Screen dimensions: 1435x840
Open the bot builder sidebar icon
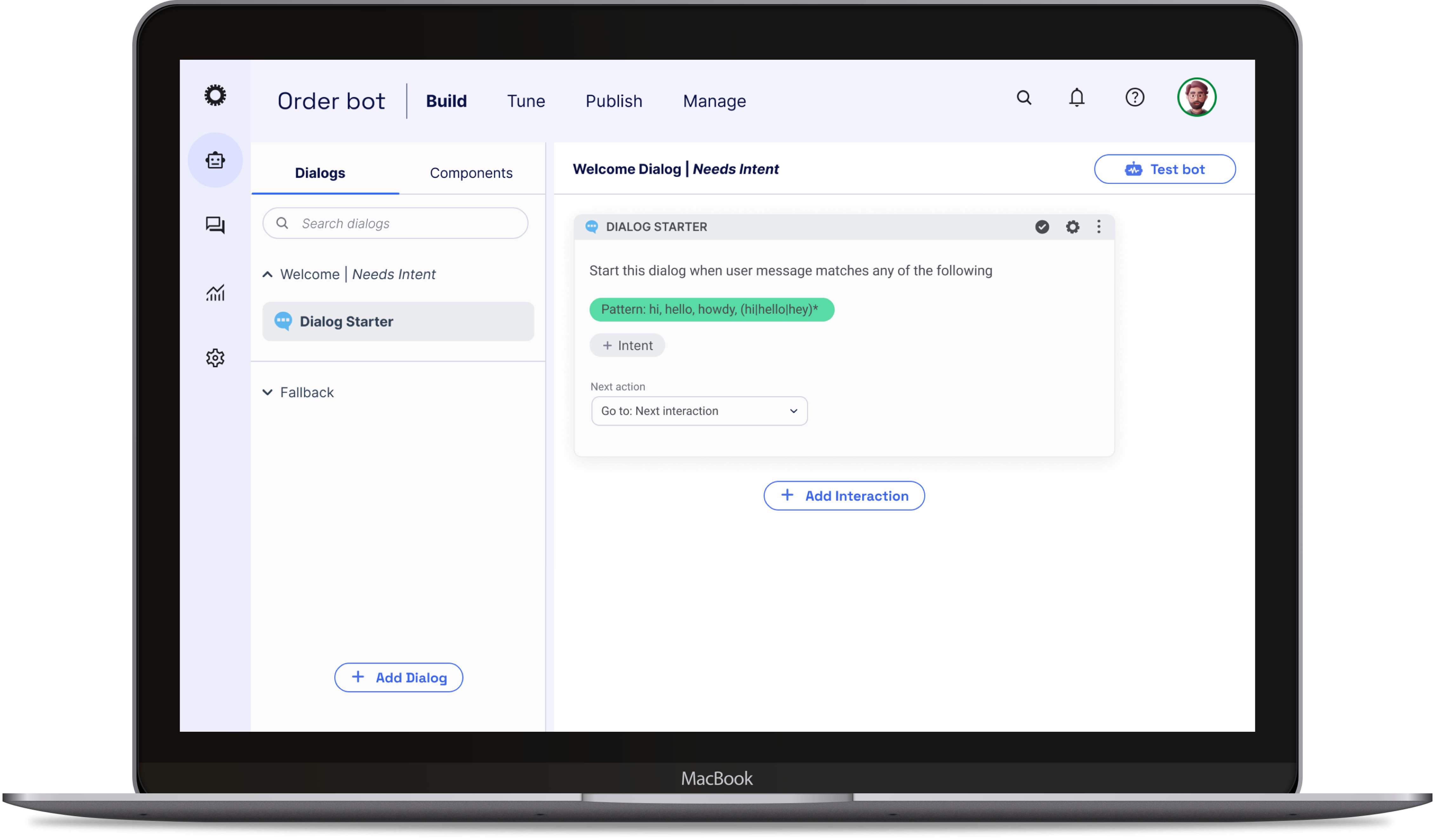[215, 160]
